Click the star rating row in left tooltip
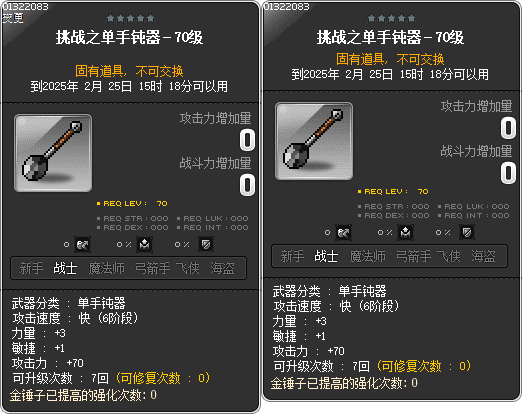The image size is (522, 414). 131,18
